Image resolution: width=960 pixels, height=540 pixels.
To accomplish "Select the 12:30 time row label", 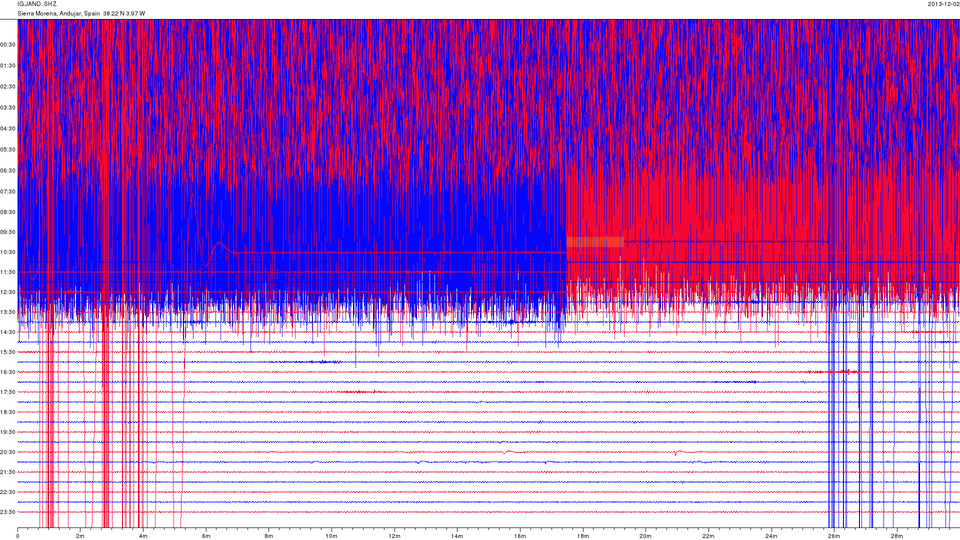I will (x=8, y=292).
